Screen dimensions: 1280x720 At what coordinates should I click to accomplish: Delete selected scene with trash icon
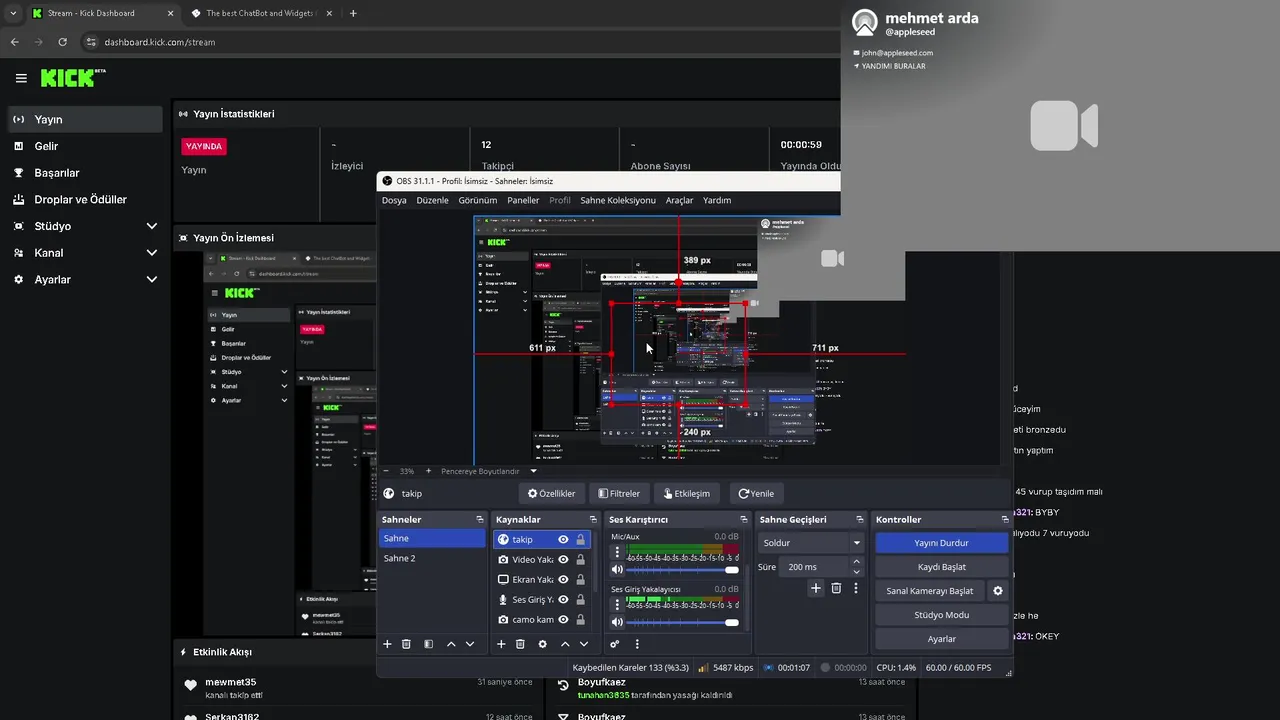(x=406, y=644)
